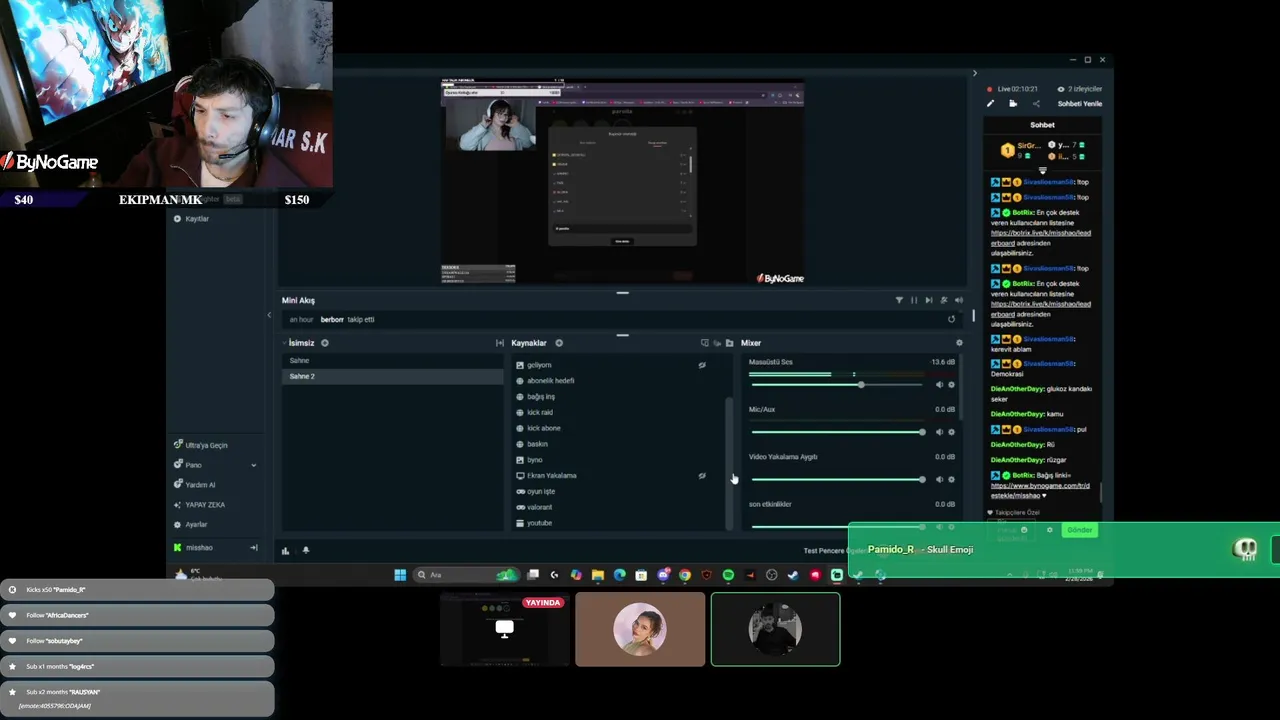Open Yardım AI in sidebar
The image size is (1280, 720).
(200, 485)
